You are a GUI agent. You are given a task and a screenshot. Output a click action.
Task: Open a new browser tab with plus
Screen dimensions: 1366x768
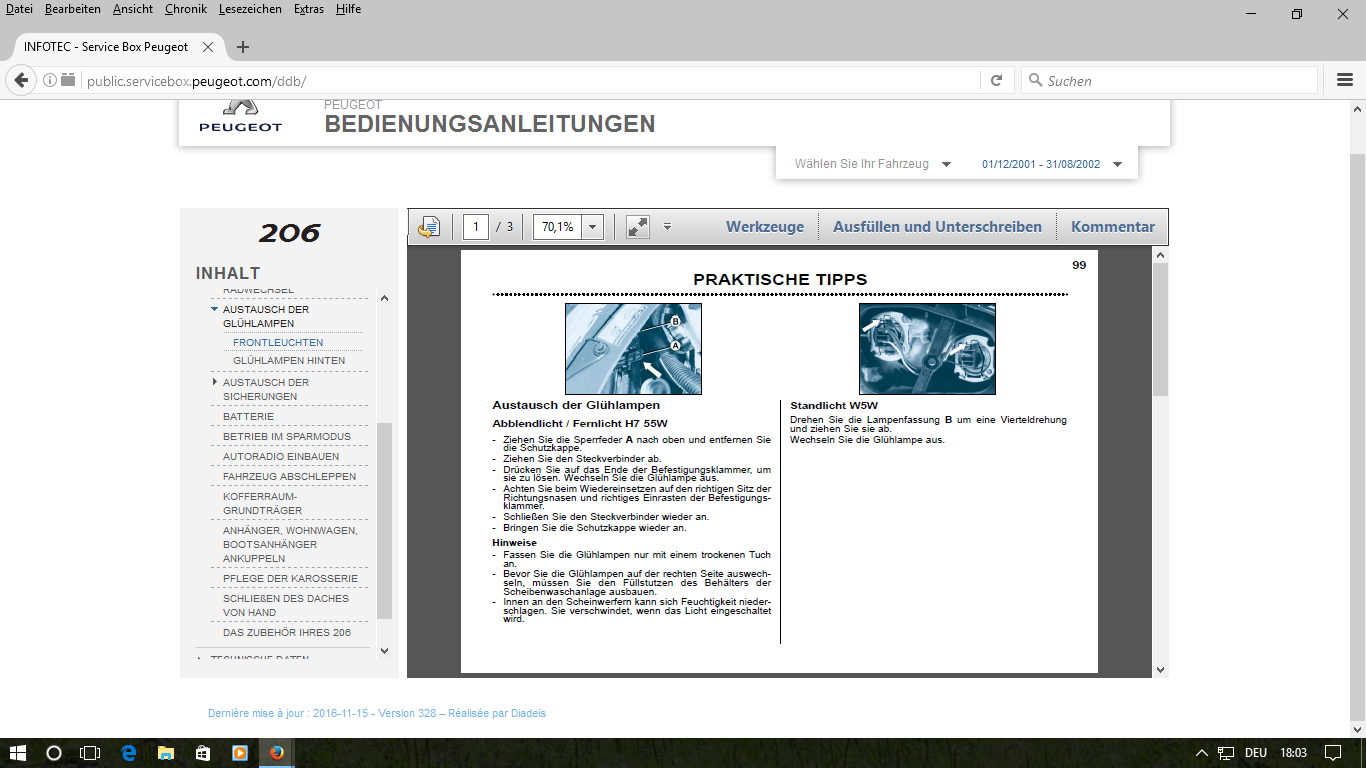[x=243, y=47]
